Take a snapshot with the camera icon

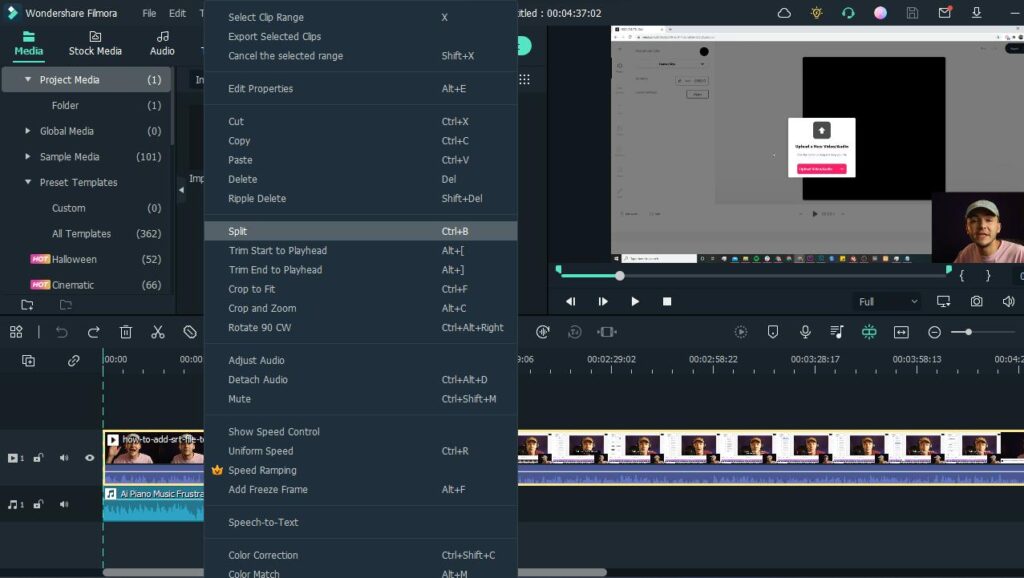click(x=976, y=301)
